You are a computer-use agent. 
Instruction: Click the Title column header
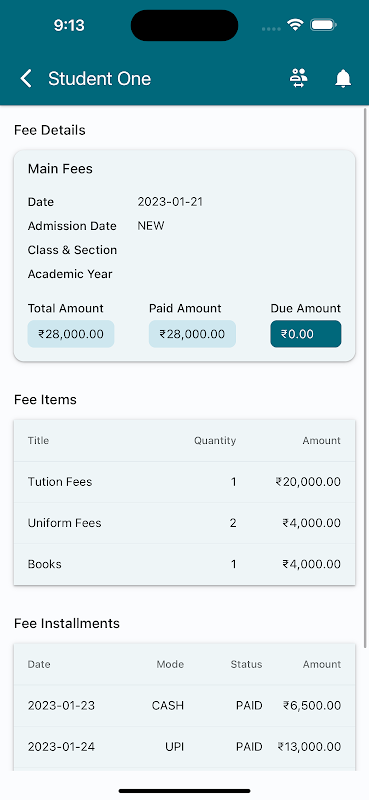click(x=38, y=441)
